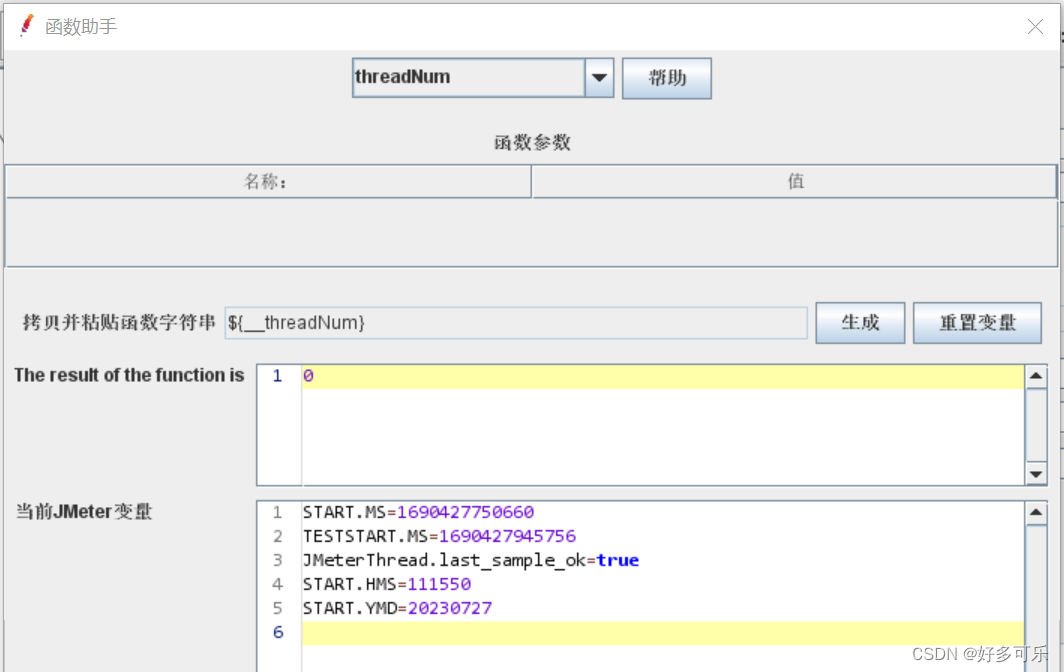
Task: Select the START.MS=1690427750660 line
Action: (x=419, y=512)
